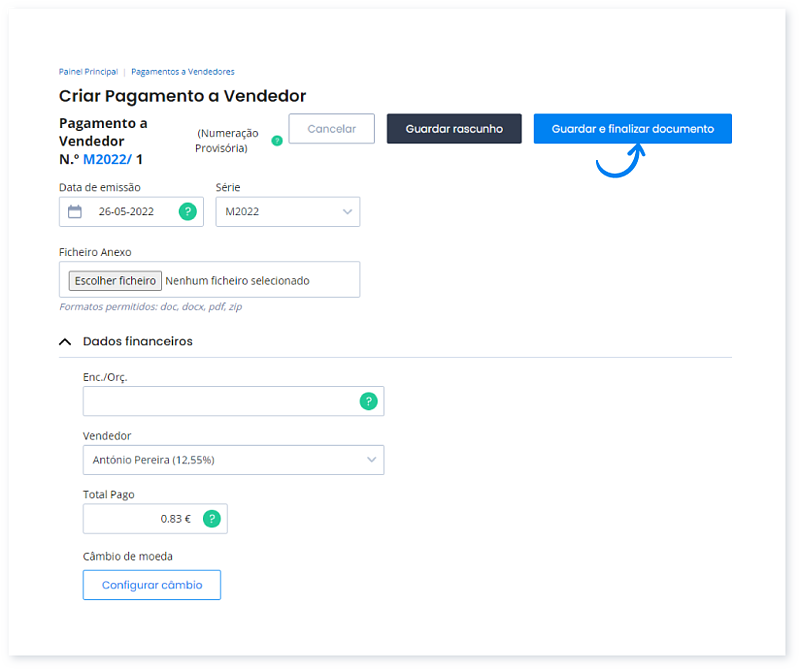Viewport: 800px width, 670px height.
Task: Collapse the Dados financeiros section
Action: tap(66, 341)
